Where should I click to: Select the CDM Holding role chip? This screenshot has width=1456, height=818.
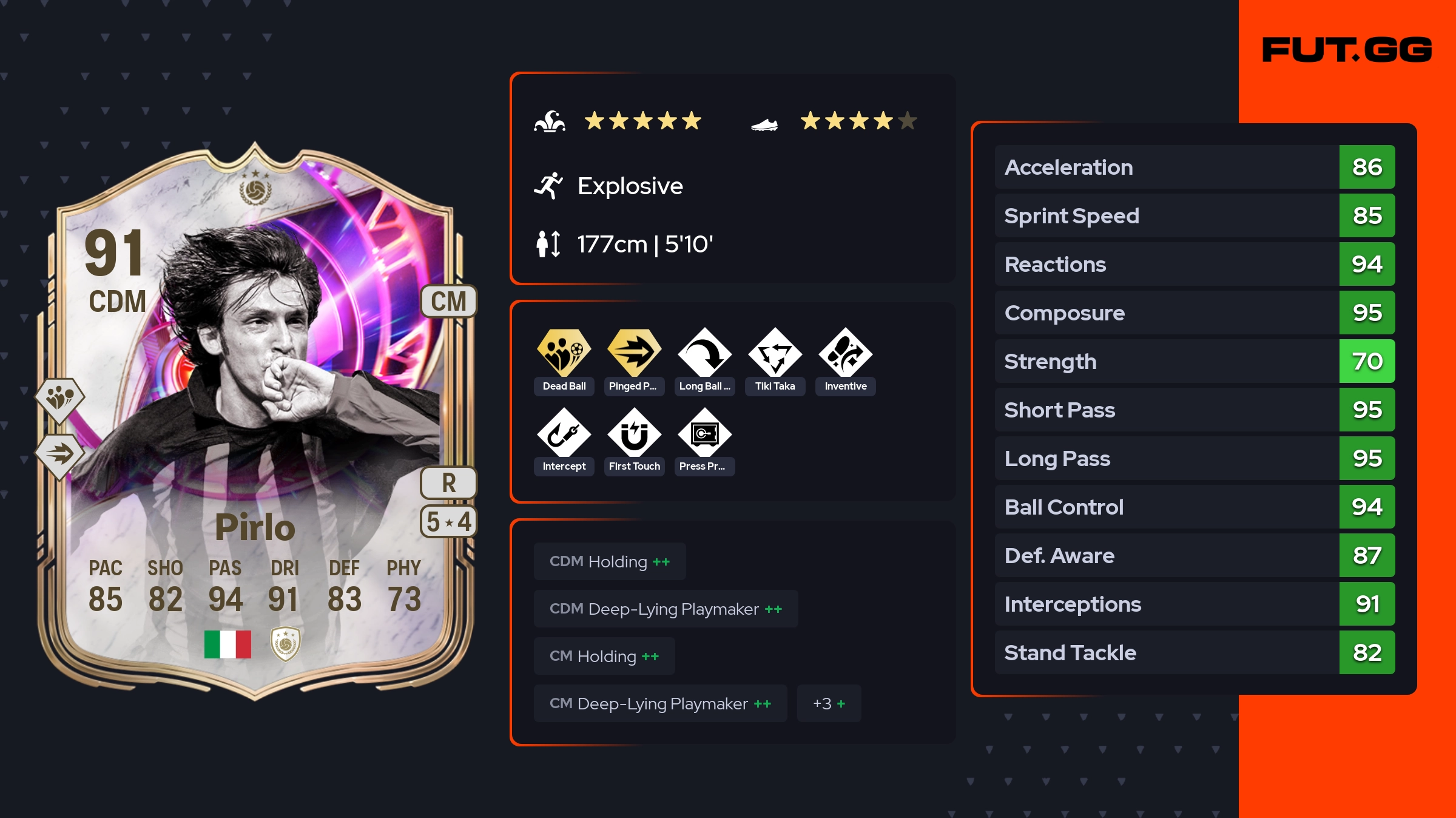point(610,561)
